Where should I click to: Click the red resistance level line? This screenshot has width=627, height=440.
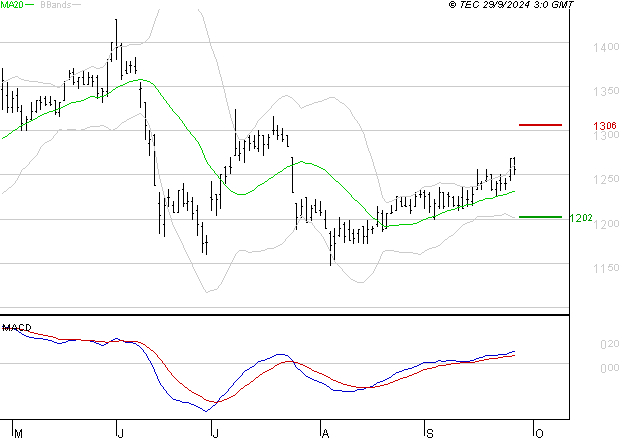540,125
